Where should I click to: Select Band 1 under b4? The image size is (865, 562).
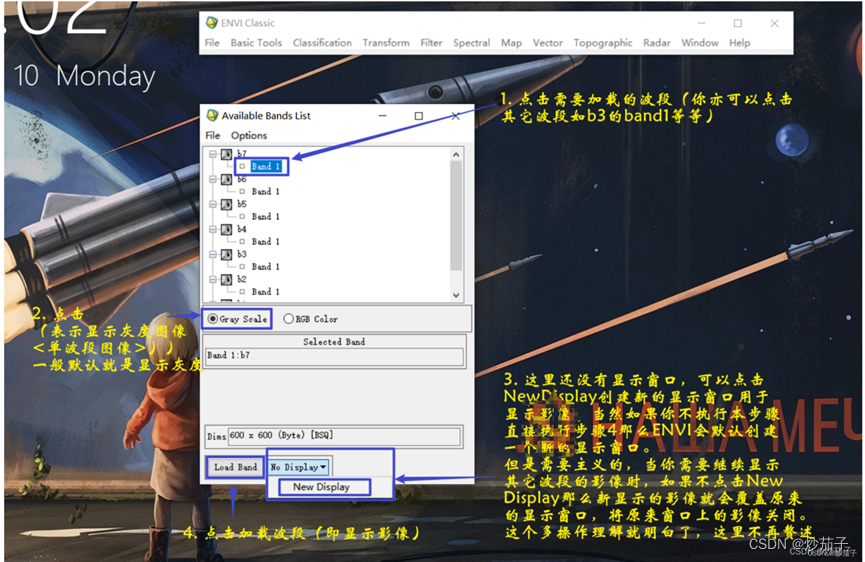click(266, 242)
